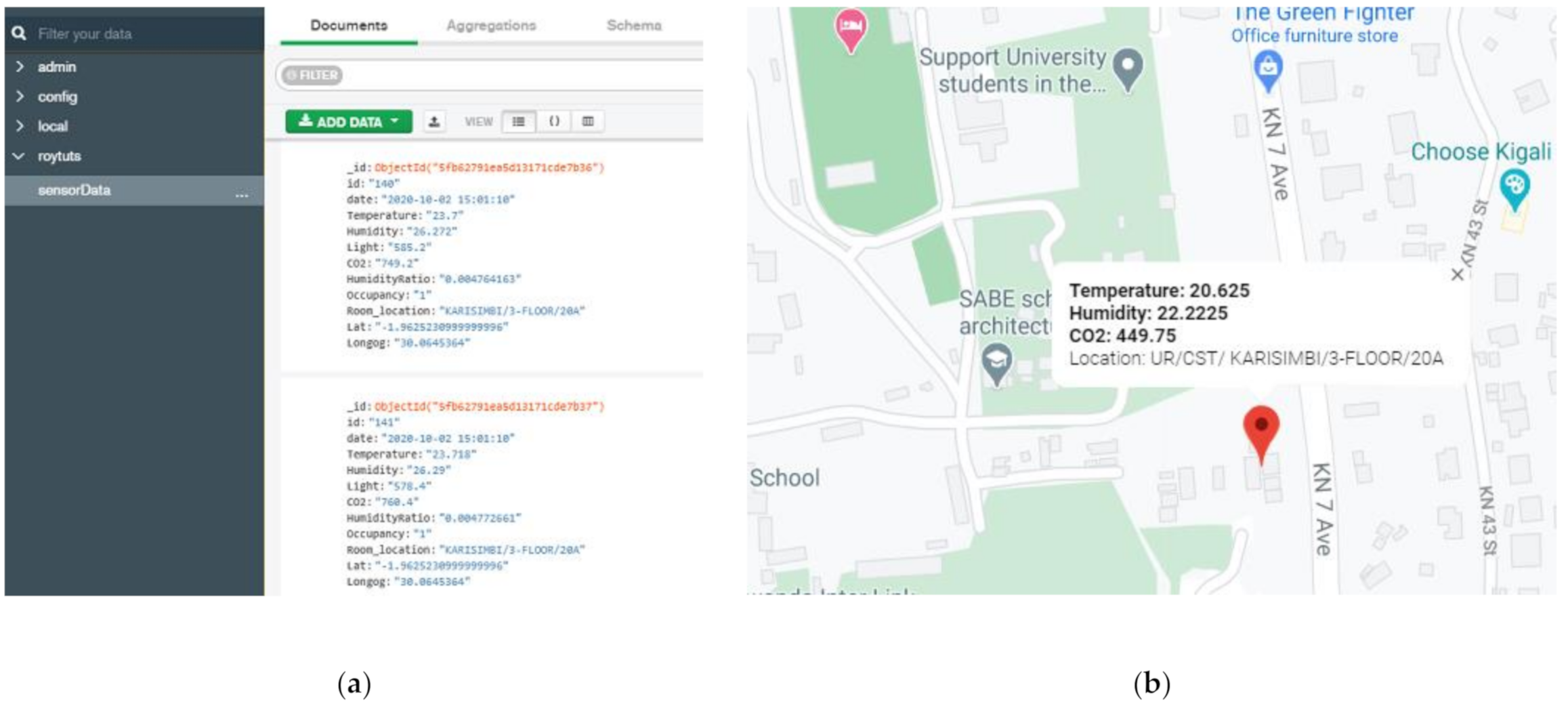Select the roytuts database name
Image resolution: width=1568 pixels, height=708 pixels.
(x=60, y=156)
